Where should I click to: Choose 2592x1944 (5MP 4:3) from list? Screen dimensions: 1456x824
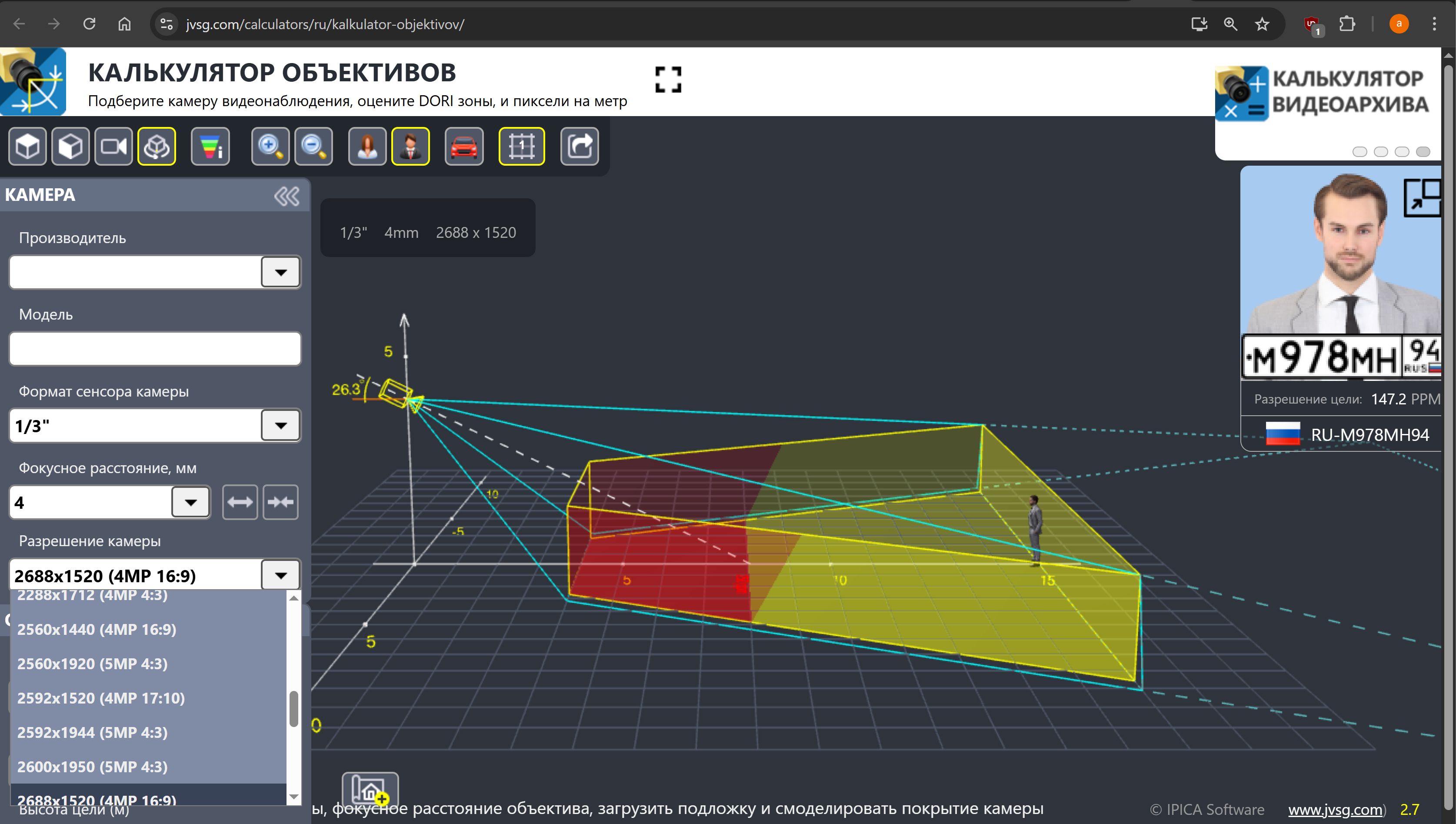tap(92, 732)
